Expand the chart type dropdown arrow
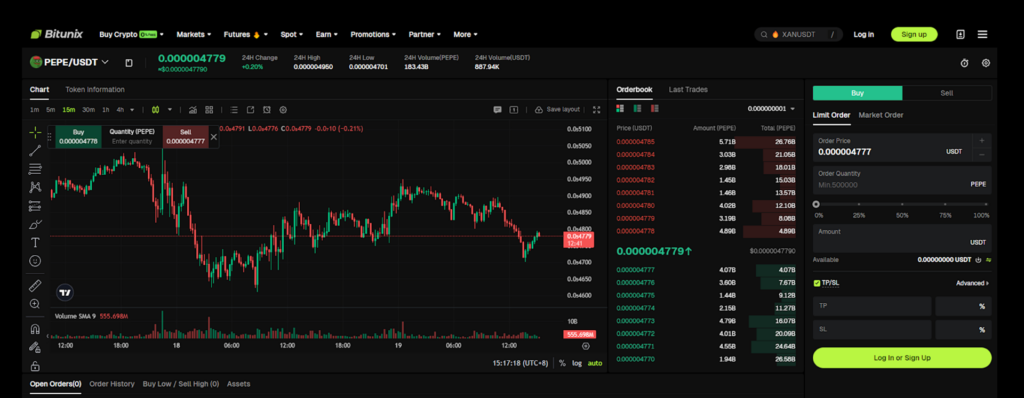The image size is (1024, 398). click(x=170, y=110)
